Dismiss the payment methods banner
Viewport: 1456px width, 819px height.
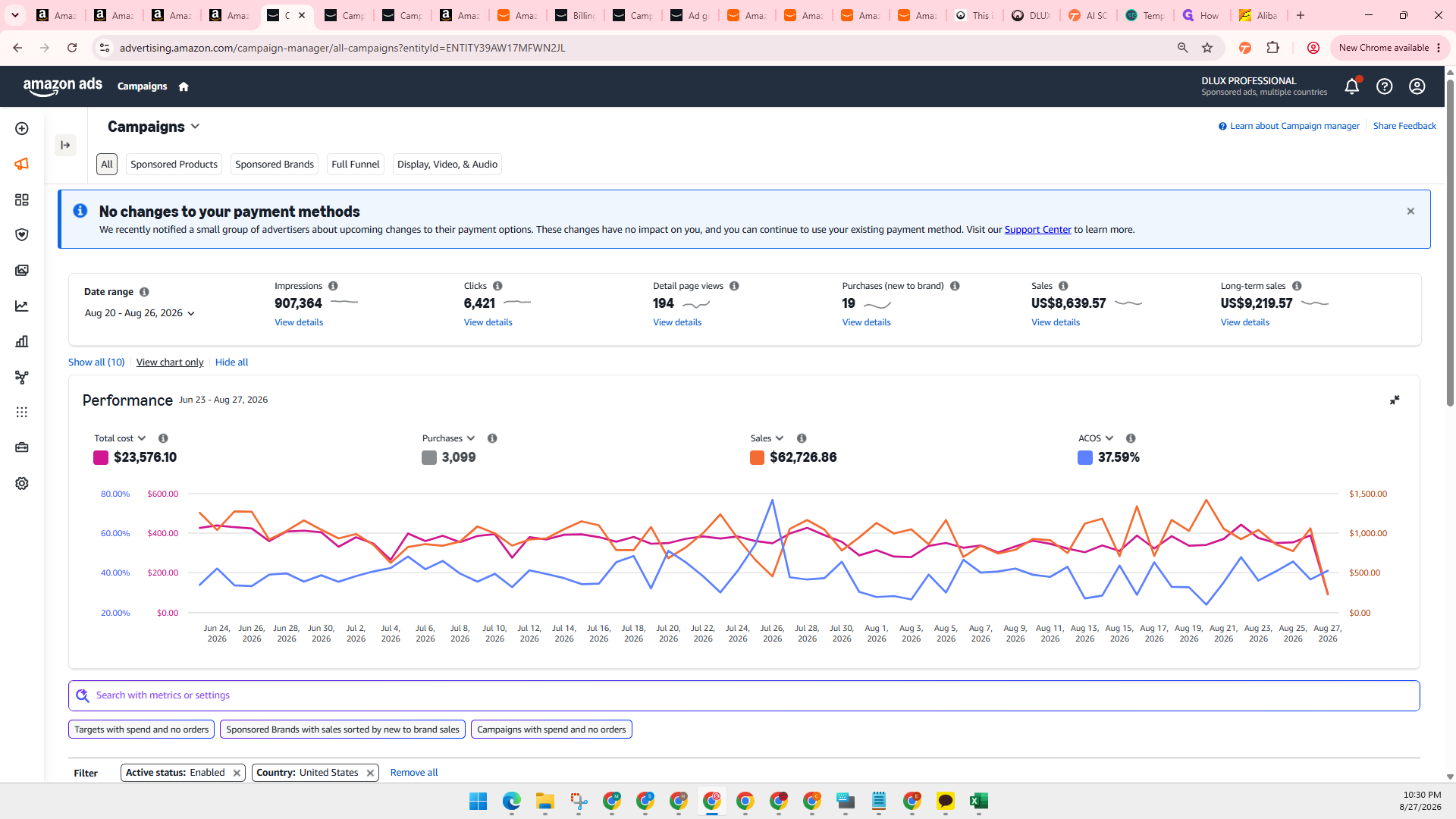(x=1410, y=212)
